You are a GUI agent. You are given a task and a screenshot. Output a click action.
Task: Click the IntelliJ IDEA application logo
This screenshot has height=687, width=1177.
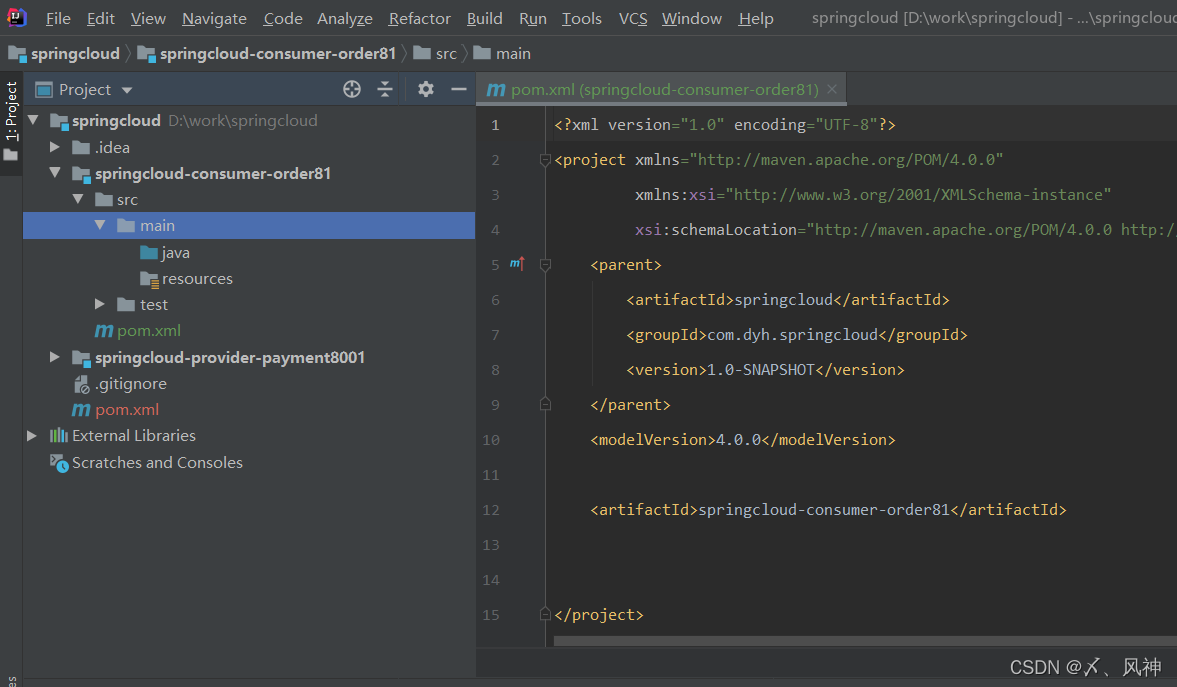point(16,17)
